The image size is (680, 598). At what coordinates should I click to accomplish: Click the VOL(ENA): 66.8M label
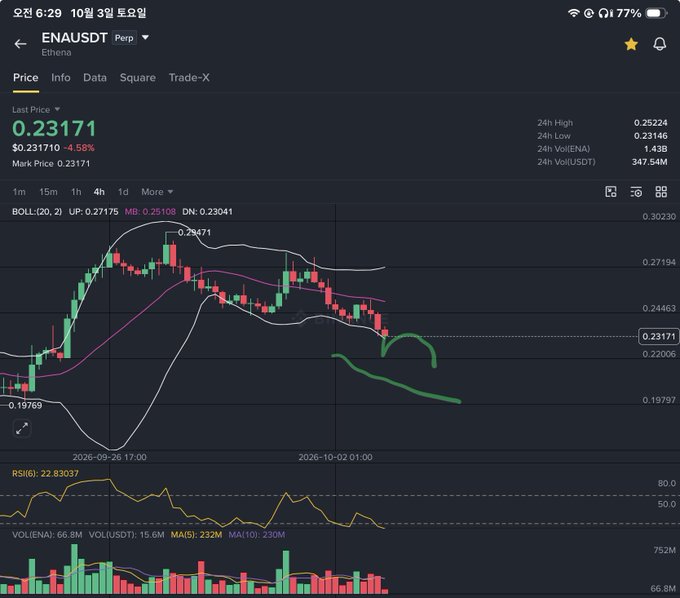tap(47, 535)
